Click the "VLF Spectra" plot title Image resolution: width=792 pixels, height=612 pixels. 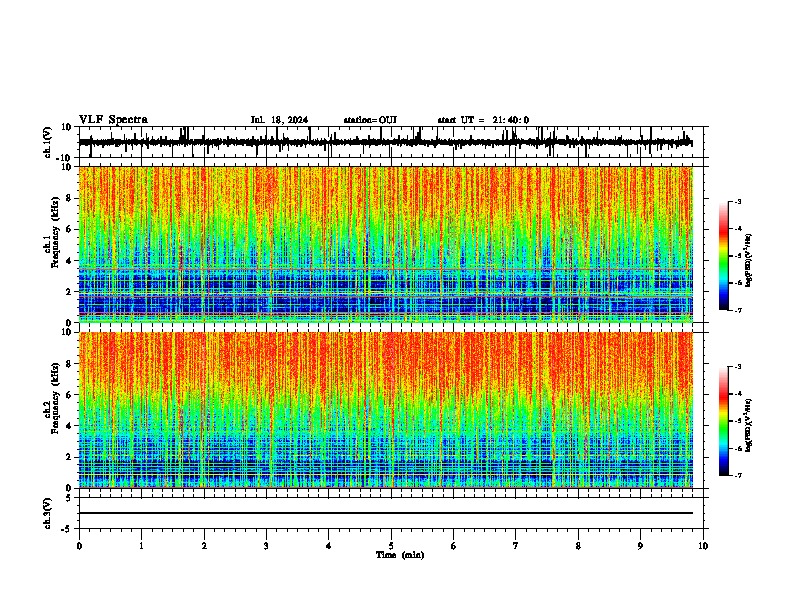coord(113,120)
